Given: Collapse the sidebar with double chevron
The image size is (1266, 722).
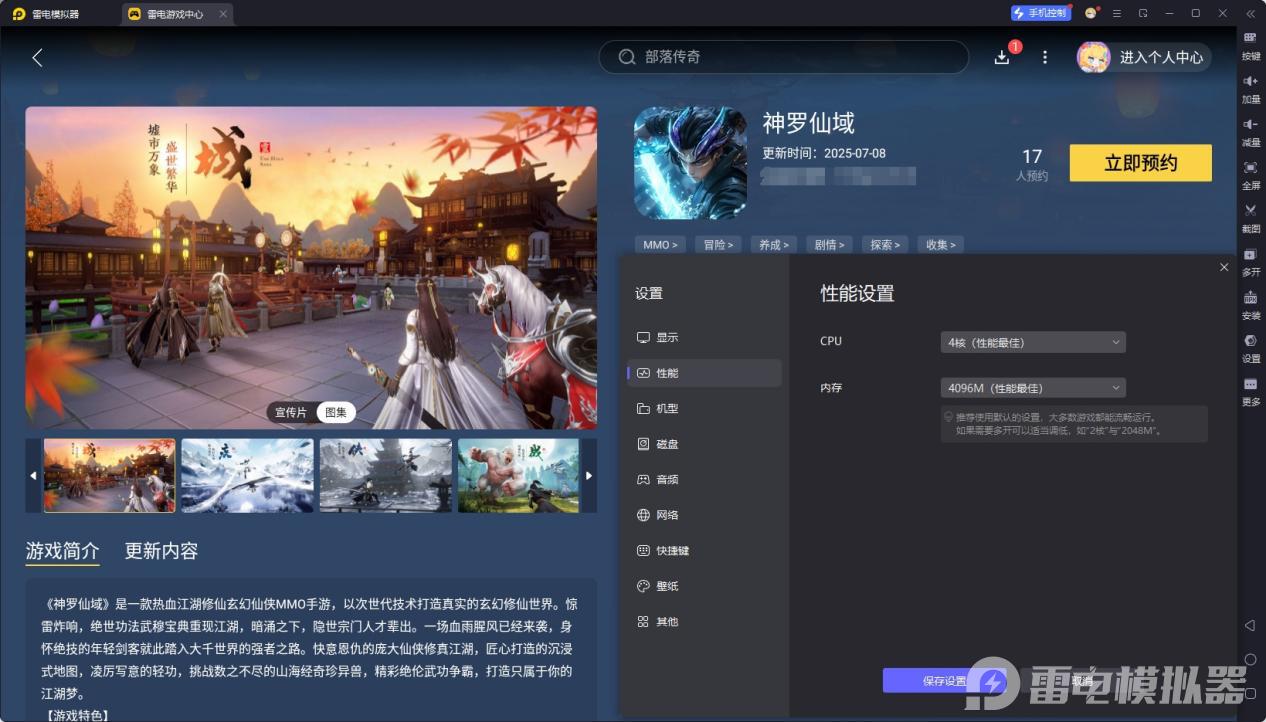Looking at the screenshot, I should (x=1251, y=13).
